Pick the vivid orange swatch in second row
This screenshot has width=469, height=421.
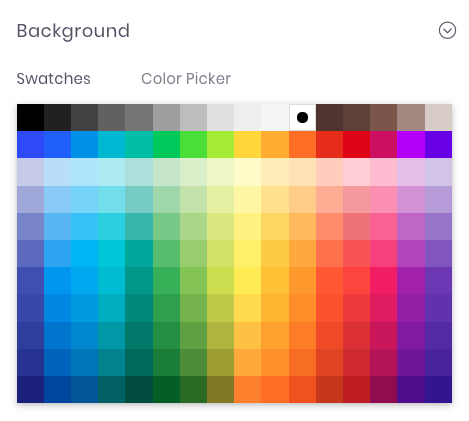pyautogui.click(x=302, y=144)
